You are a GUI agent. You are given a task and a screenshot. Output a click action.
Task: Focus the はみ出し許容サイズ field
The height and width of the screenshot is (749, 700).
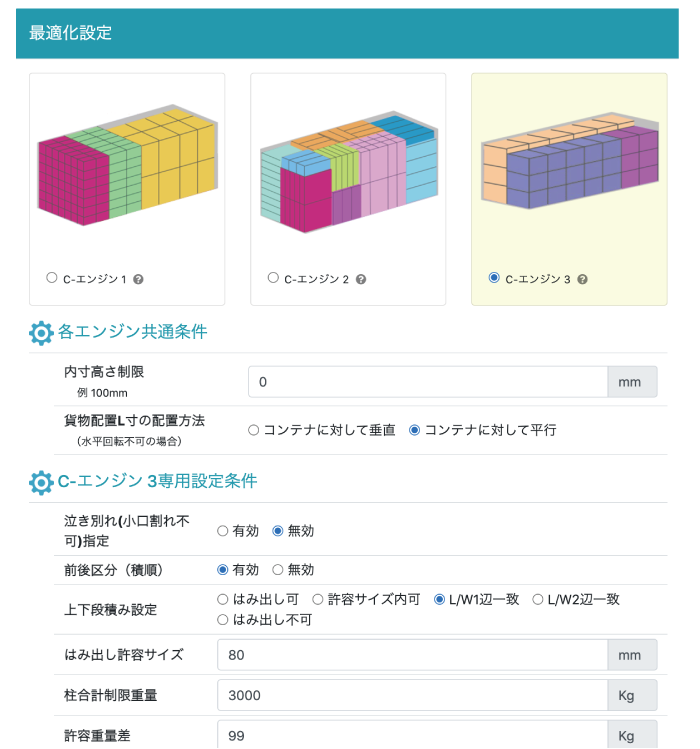click(411, 655)
